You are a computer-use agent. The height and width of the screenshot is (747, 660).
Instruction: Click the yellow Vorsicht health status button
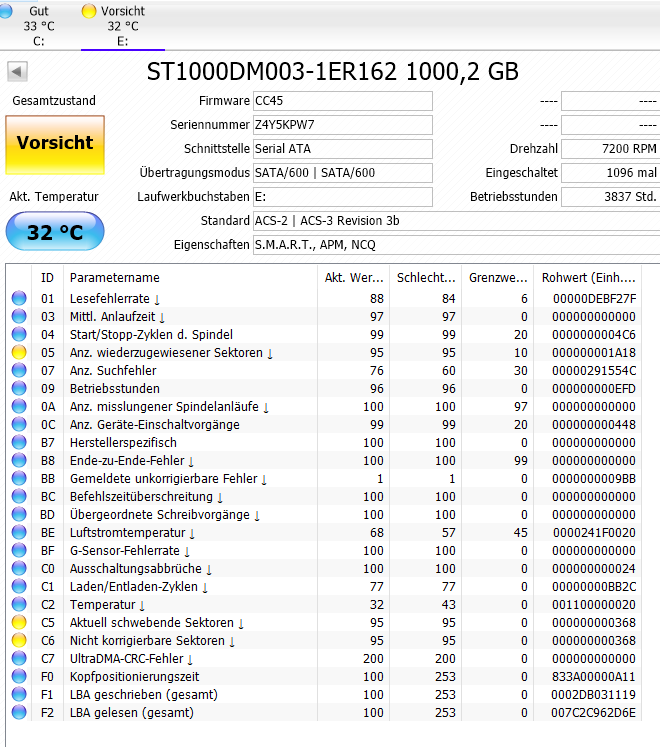coord(55,144)
